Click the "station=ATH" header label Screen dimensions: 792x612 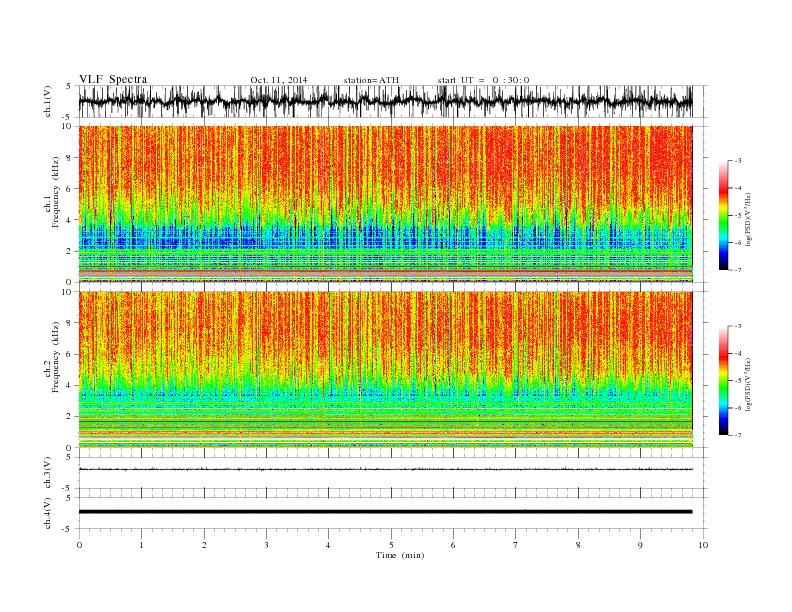[x=371, y=80]
